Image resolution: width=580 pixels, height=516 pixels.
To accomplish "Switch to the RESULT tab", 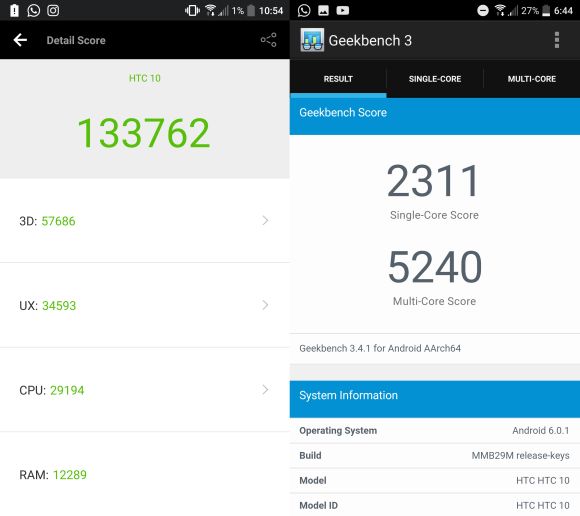I will [338, 79].
